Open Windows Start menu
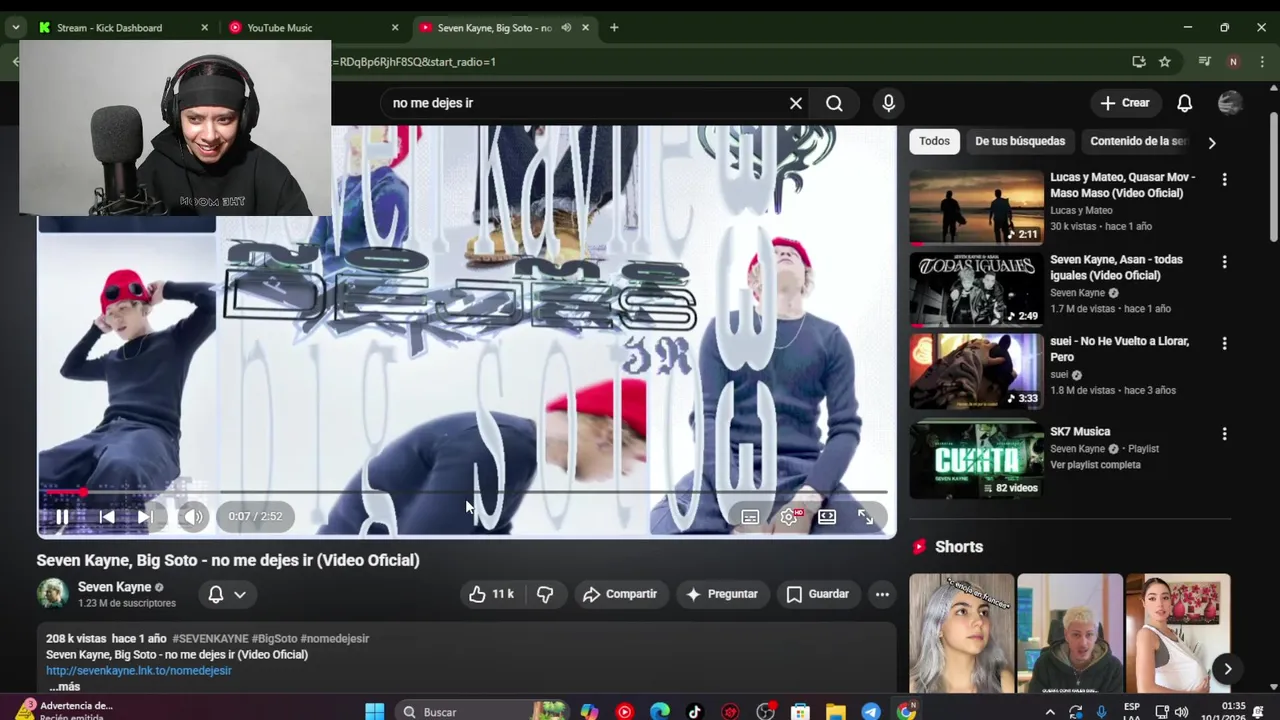This screenshot has height=720, width=1280. tap(375, 712)
